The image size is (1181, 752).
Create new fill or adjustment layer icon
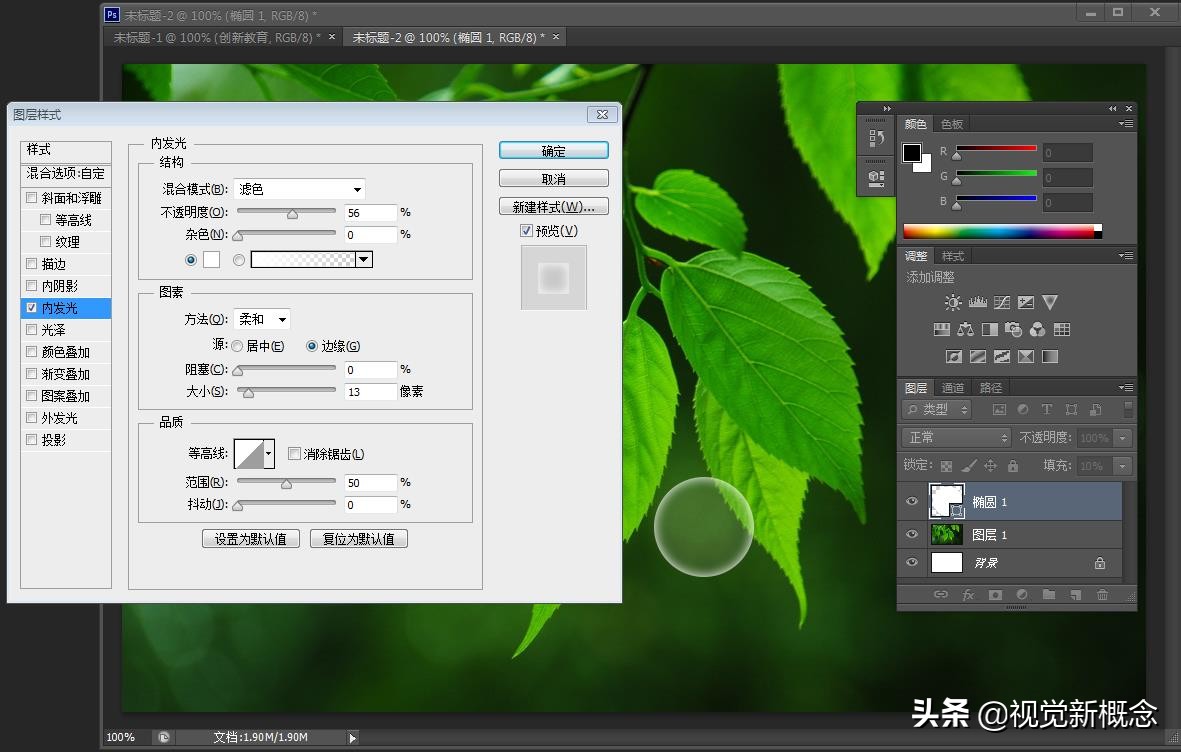pyautogui.click(x=1022, y=595)
